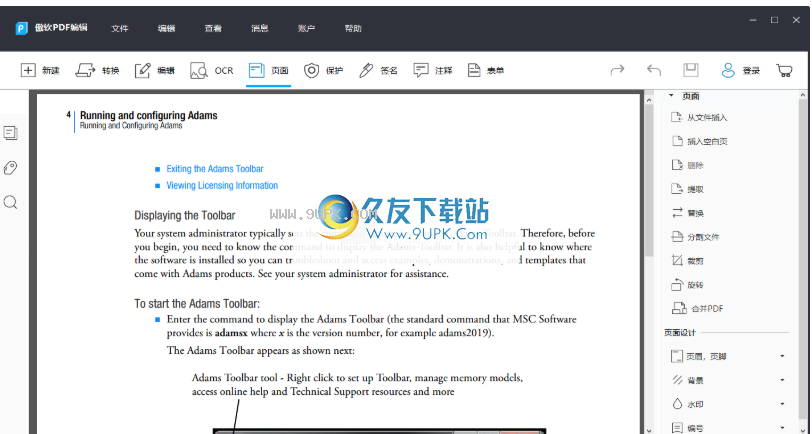812x434 pixels.
Task: Open the 编辑 (Edit) menu in title bar
Action: click(x=166, y=28)
